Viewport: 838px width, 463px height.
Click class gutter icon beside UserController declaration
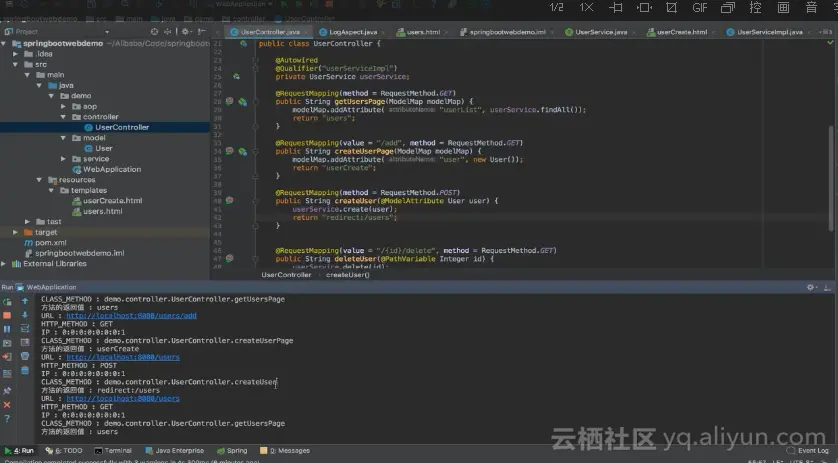click(243, 43)
